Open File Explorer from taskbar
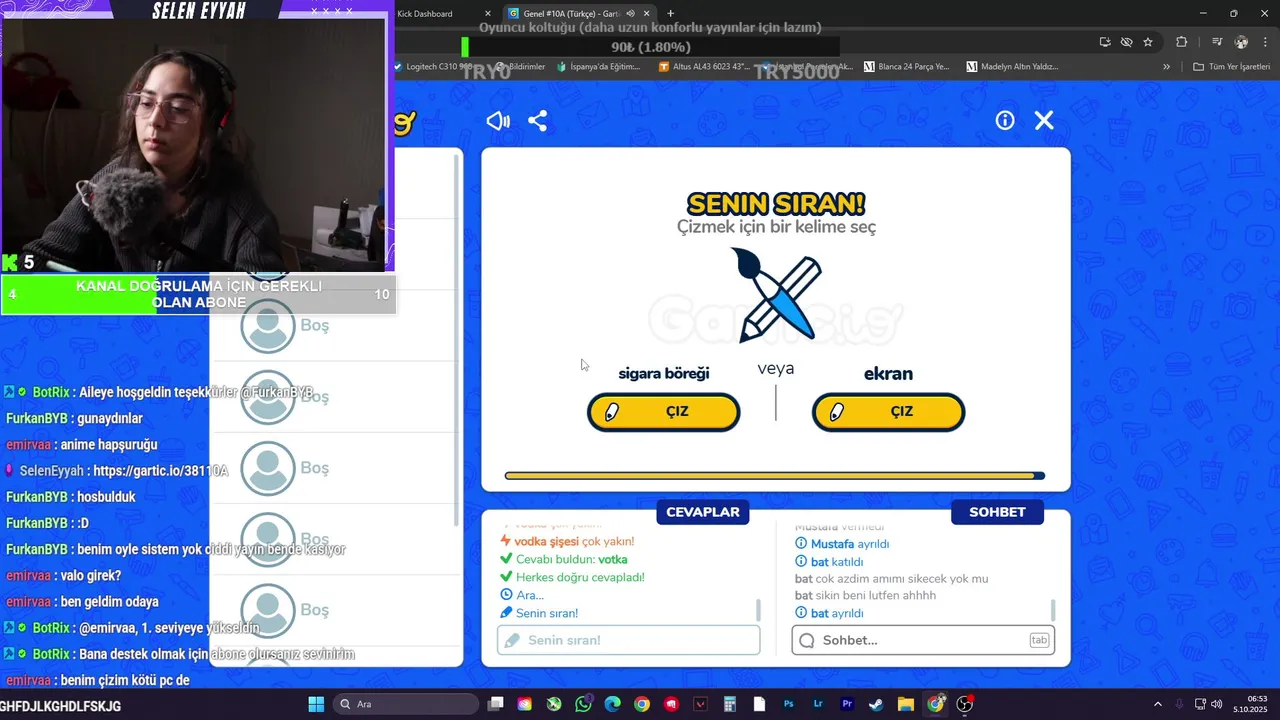1280x720 pixels. coord(905,704)
